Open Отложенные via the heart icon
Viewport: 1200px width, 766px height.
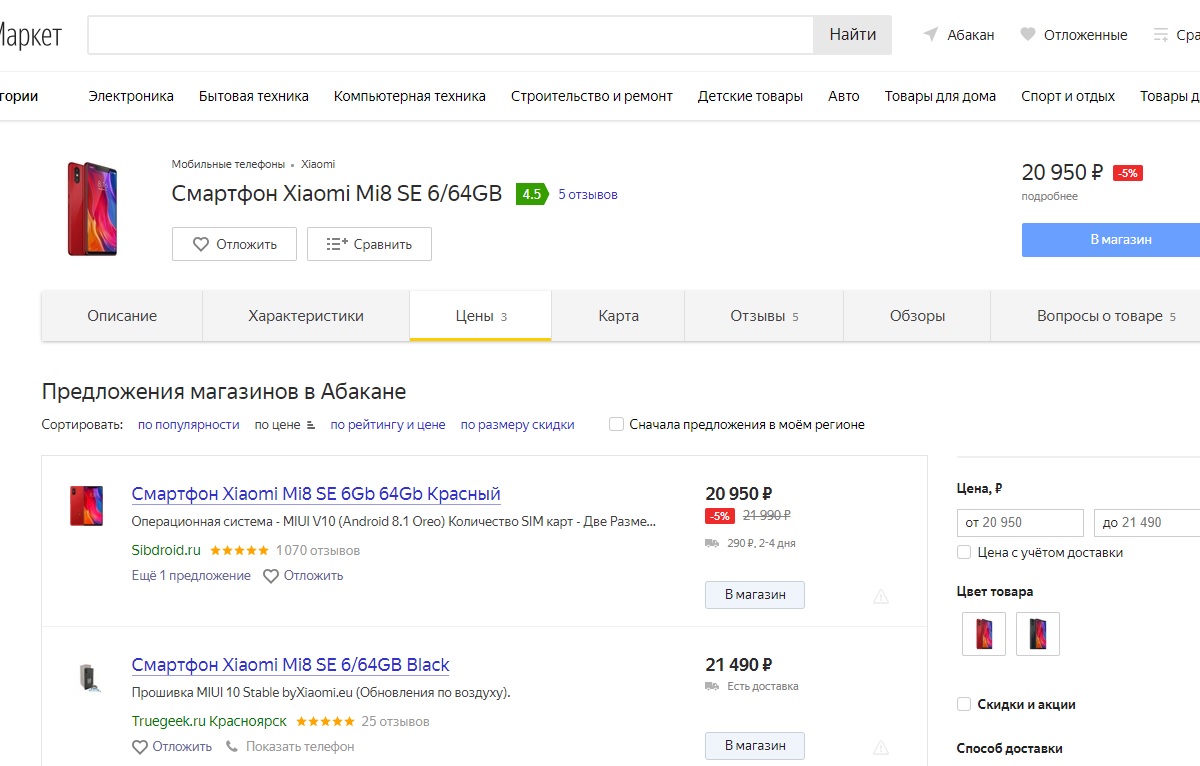[x=1027, y=35]
